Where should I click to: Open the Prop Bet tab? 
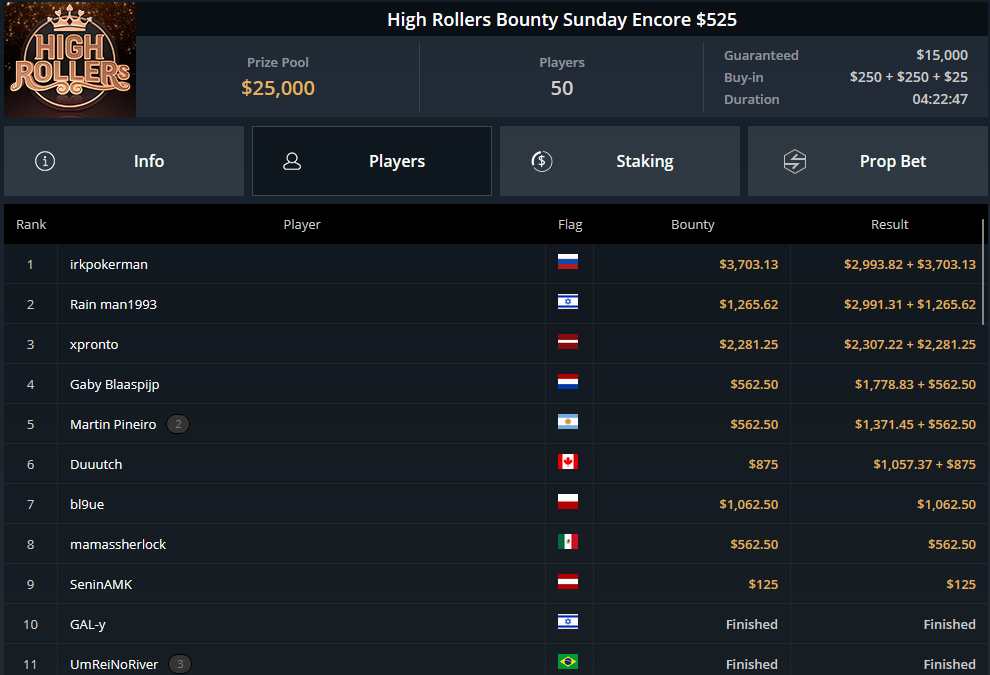tap(868, 161)
